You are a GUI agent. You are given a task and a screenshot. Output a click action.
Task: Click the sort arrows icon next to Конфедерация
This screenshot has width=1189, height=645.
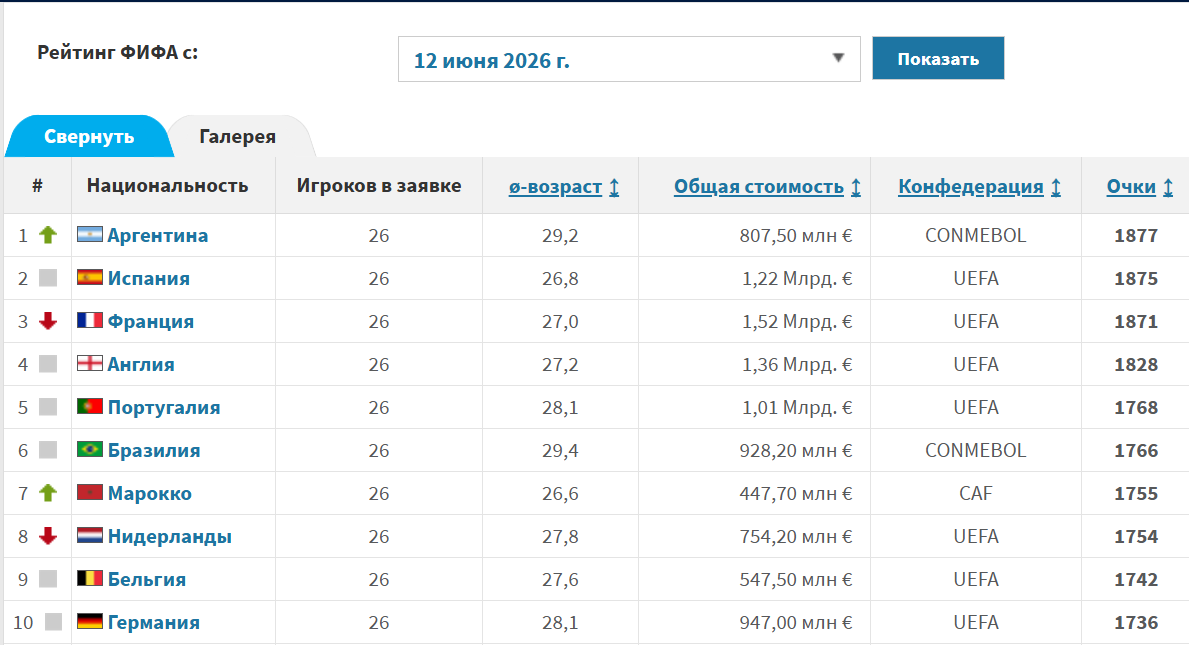pos(1056,186)
